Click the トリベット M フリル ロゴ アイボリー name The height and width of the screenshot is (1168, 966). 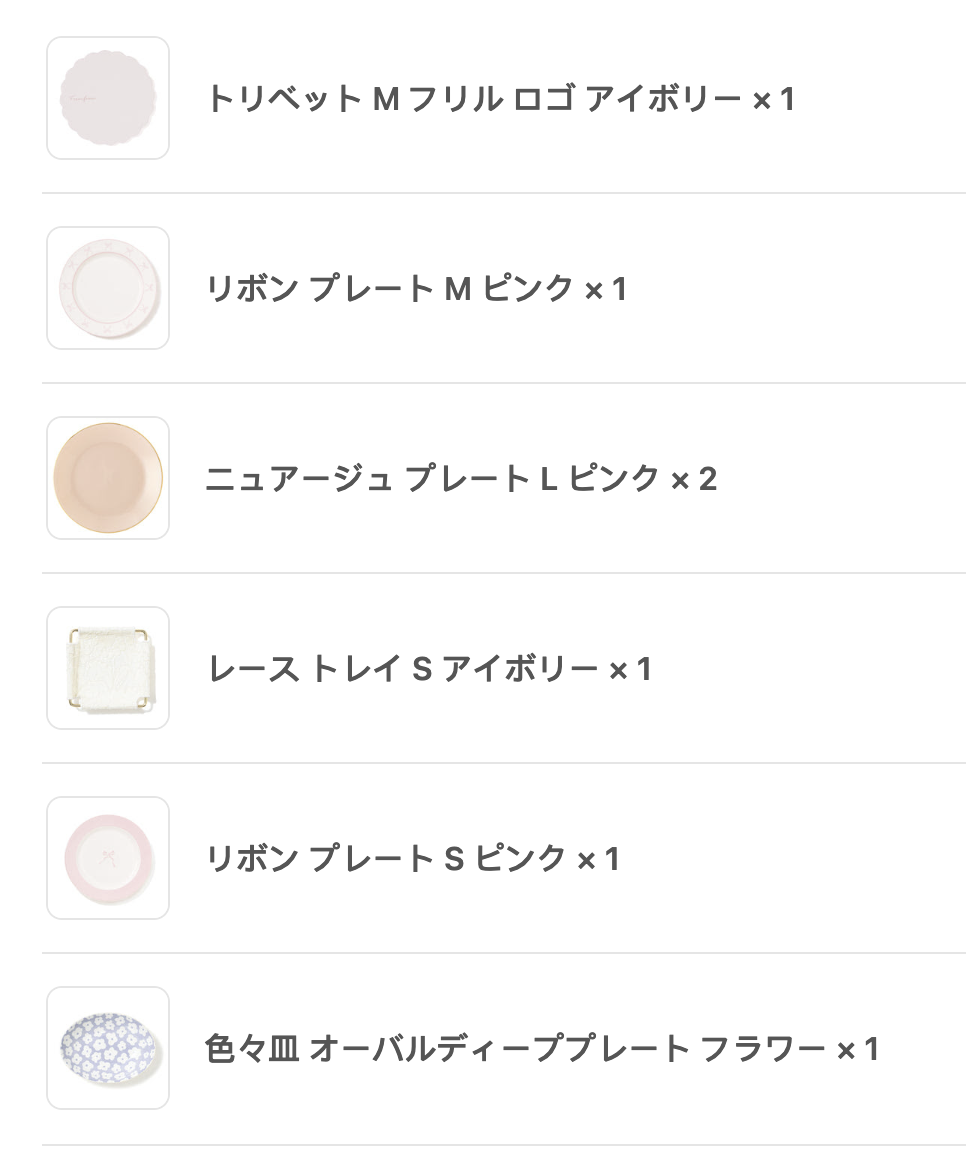[x=473, y=99]
